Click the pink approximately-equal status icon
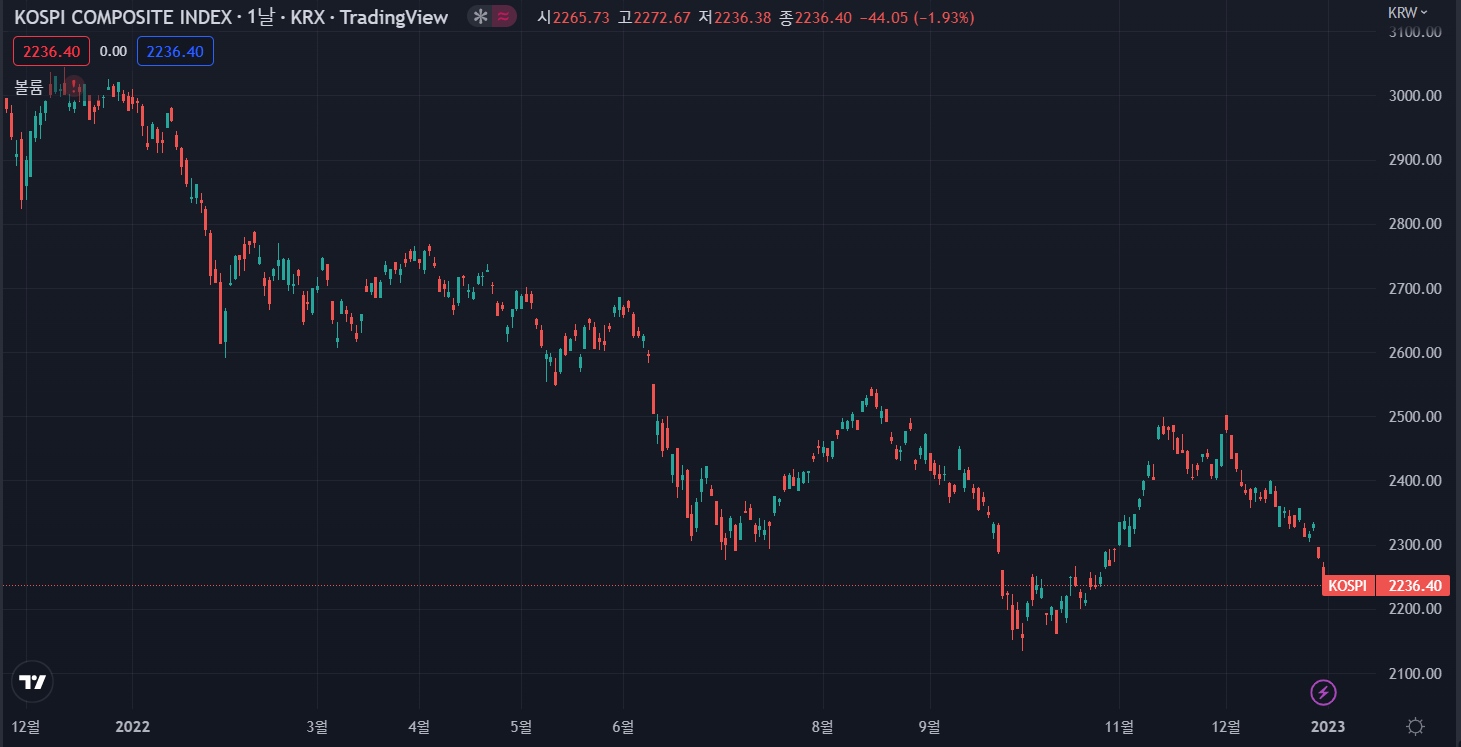This screenshot has height=747, width=1461. pos(505,17)
